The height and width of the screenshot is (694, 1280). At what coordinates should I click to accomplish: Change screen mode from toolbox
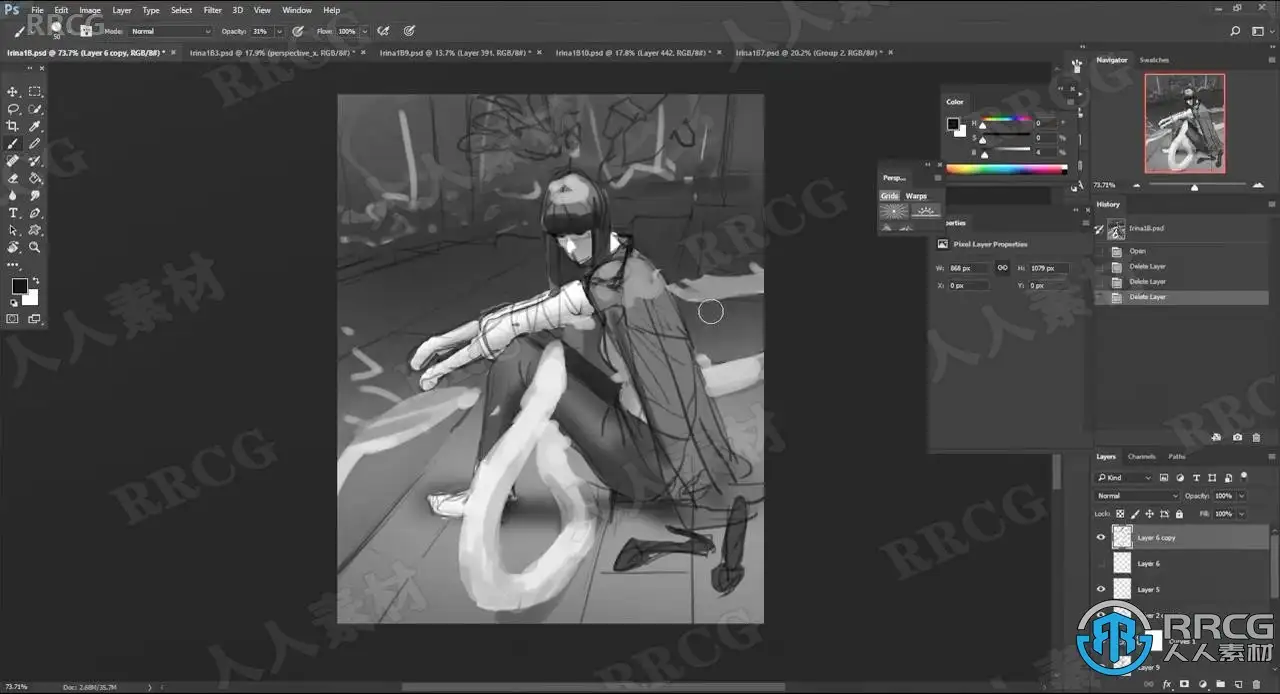click(35, 319)
